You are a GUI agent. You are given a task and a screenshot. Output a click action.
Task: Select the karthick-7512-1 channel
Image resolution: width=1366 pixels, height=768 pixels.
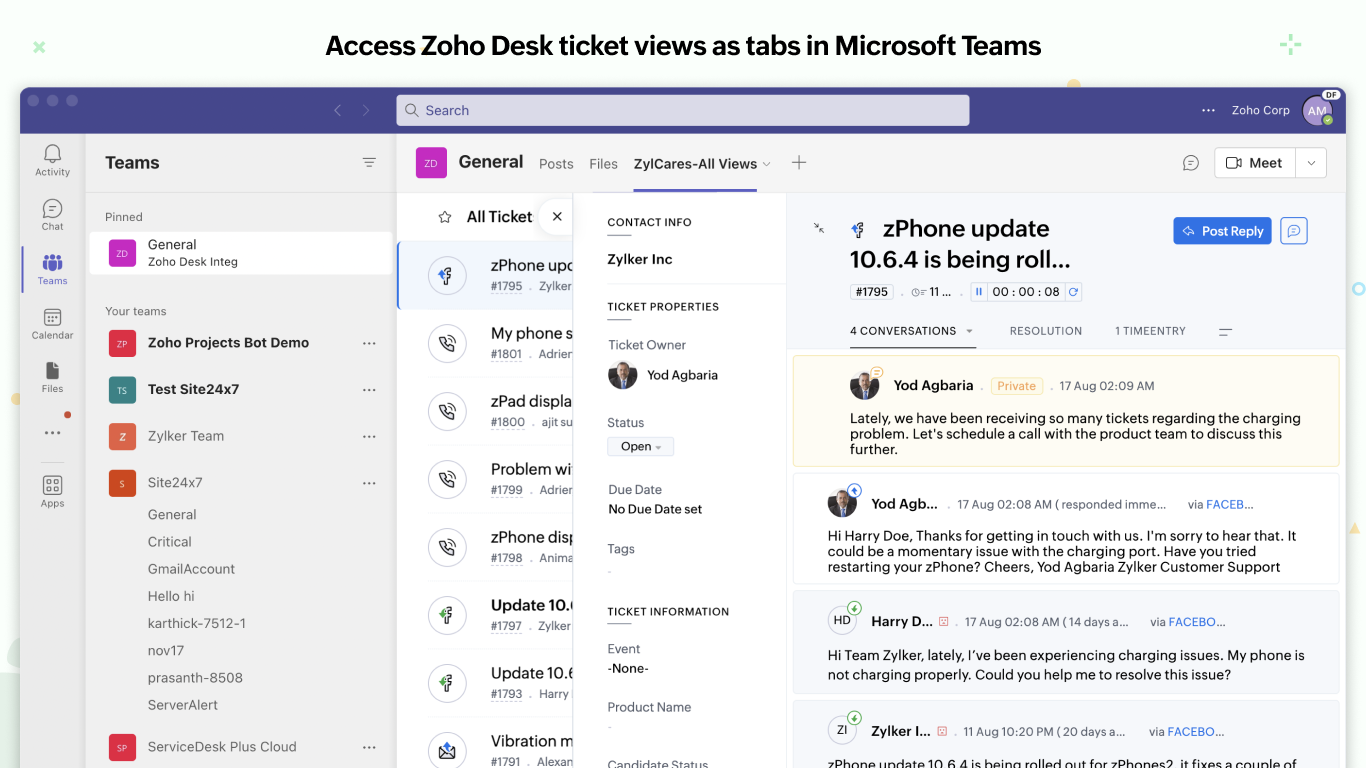pyautogui.click(x=197, y=623)
